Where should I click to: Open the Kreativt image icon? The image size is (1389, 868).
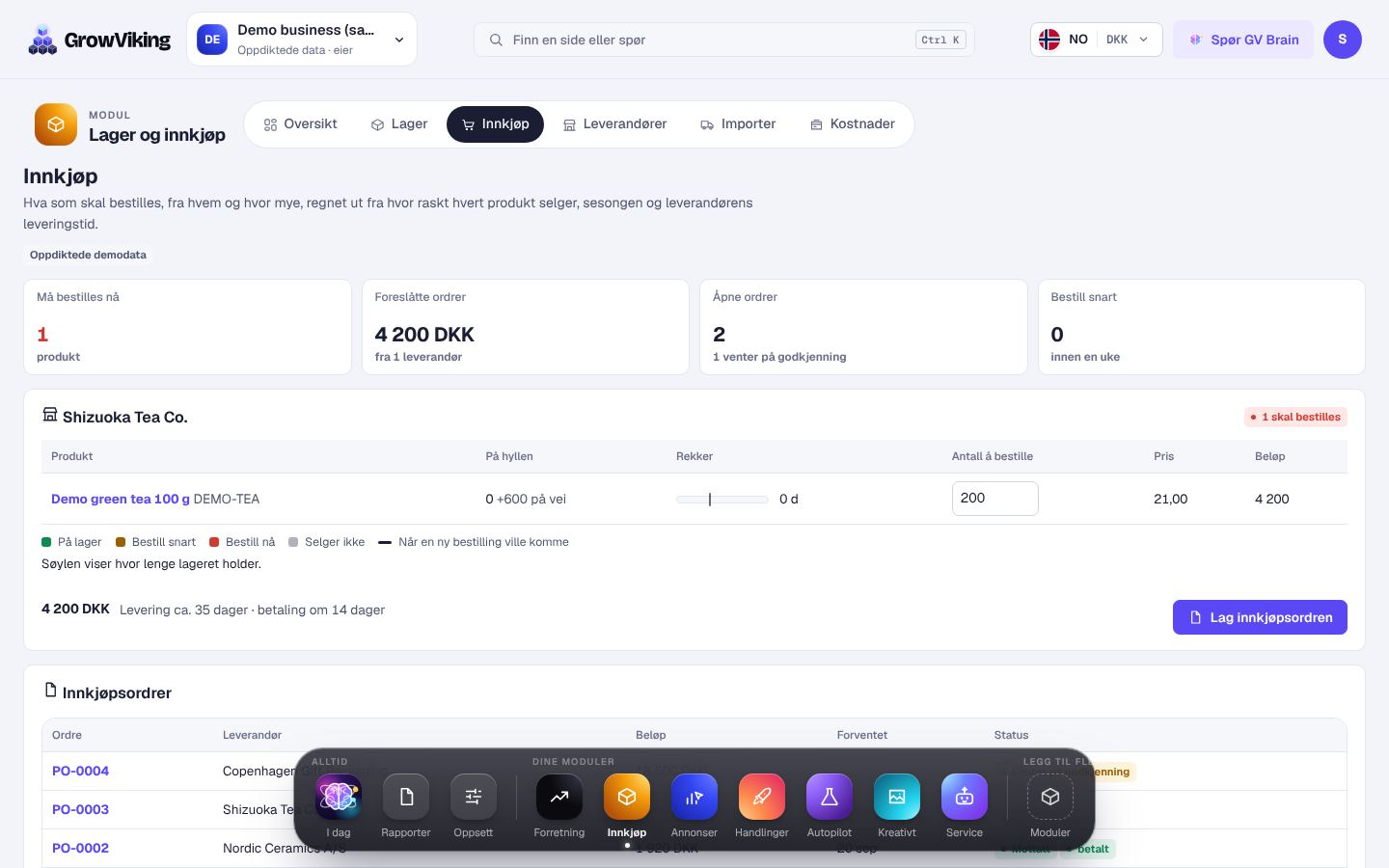click(x=897, y=797)
